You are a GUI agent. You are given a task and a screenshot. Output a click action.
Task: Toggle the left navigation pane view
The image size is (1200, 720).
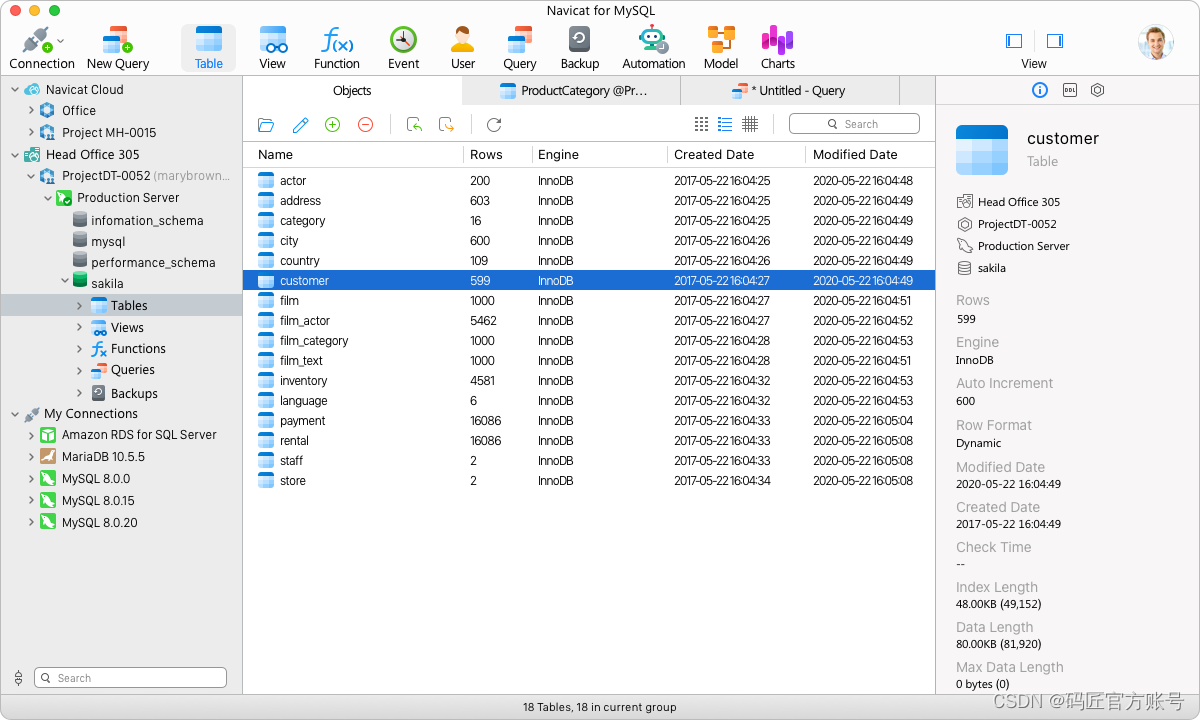(x=1014, y=41)
